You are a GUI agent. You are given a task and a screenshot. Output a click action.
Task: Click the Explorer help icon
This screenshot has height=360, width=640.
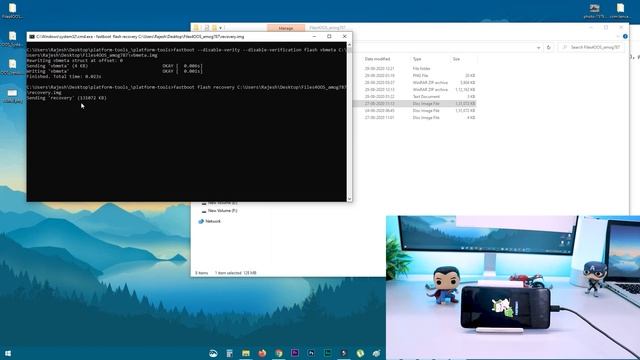[x=625, y=36]
